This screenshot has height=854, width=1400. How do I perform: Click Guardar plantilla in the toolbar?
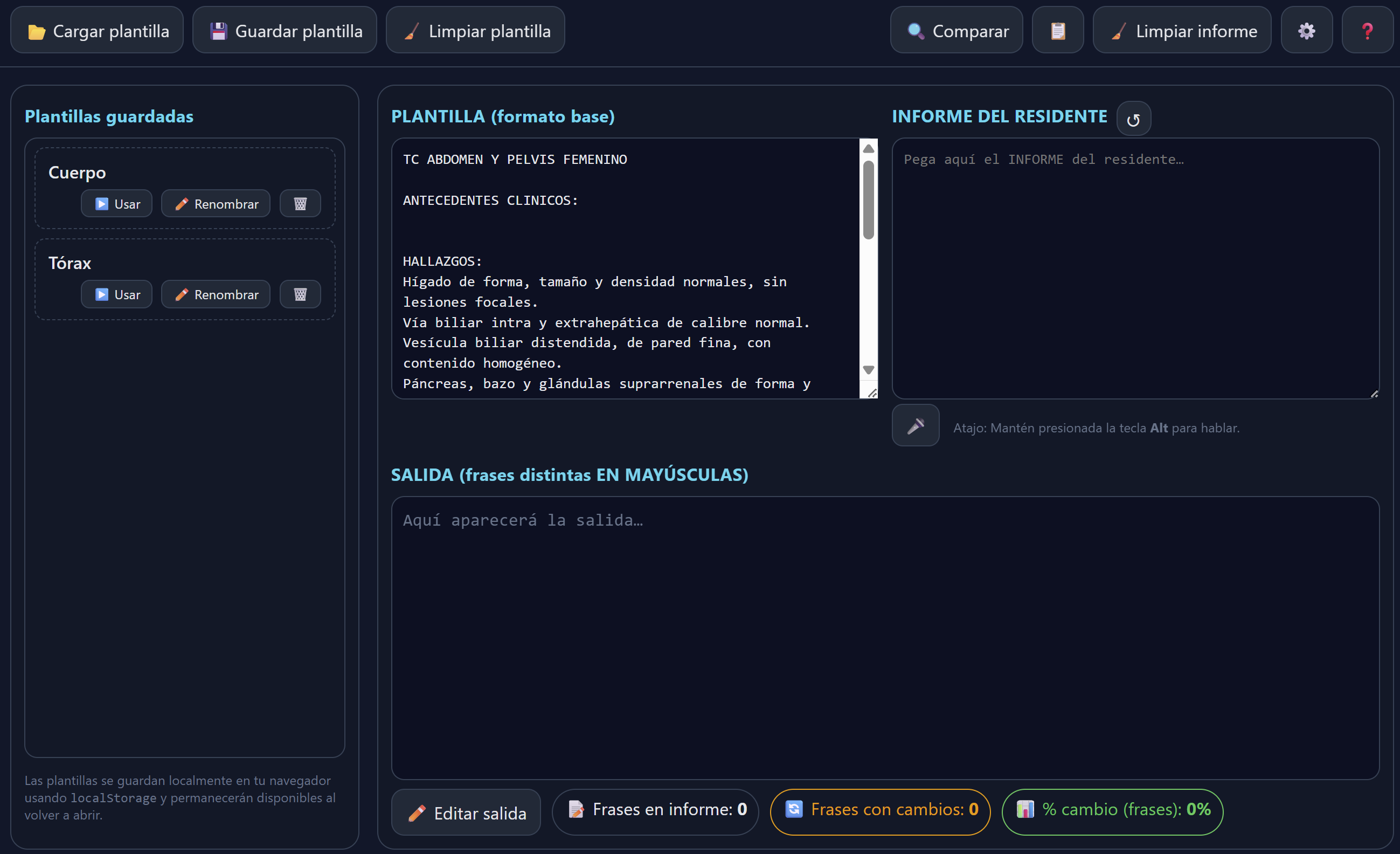point(285,31)
